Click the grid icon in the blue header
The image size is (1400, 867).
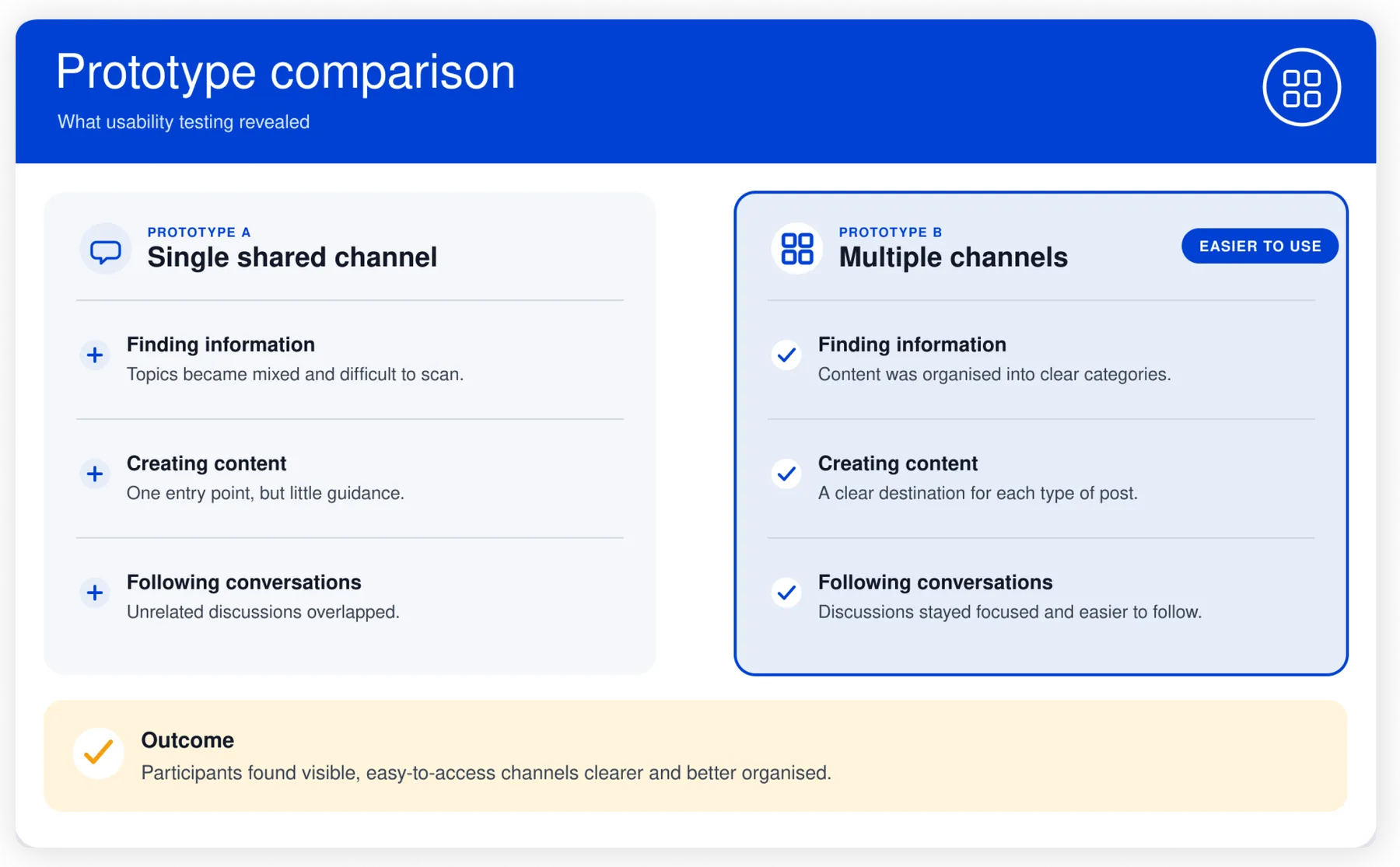(x=1301, y=87)
